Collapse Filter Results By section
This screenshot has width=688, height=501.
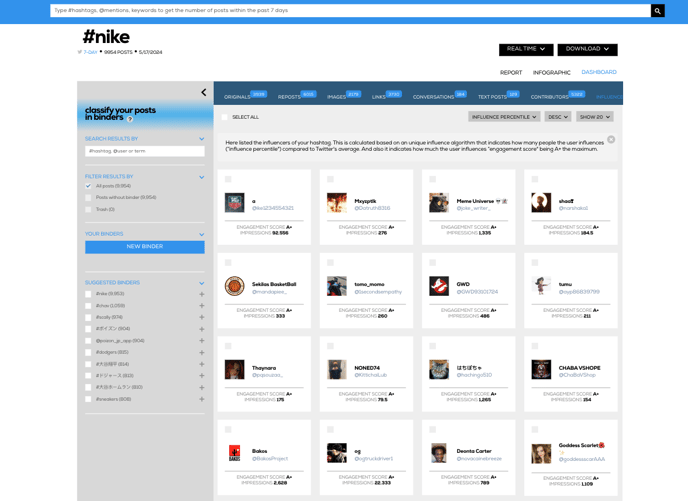(x=202, y=177)
